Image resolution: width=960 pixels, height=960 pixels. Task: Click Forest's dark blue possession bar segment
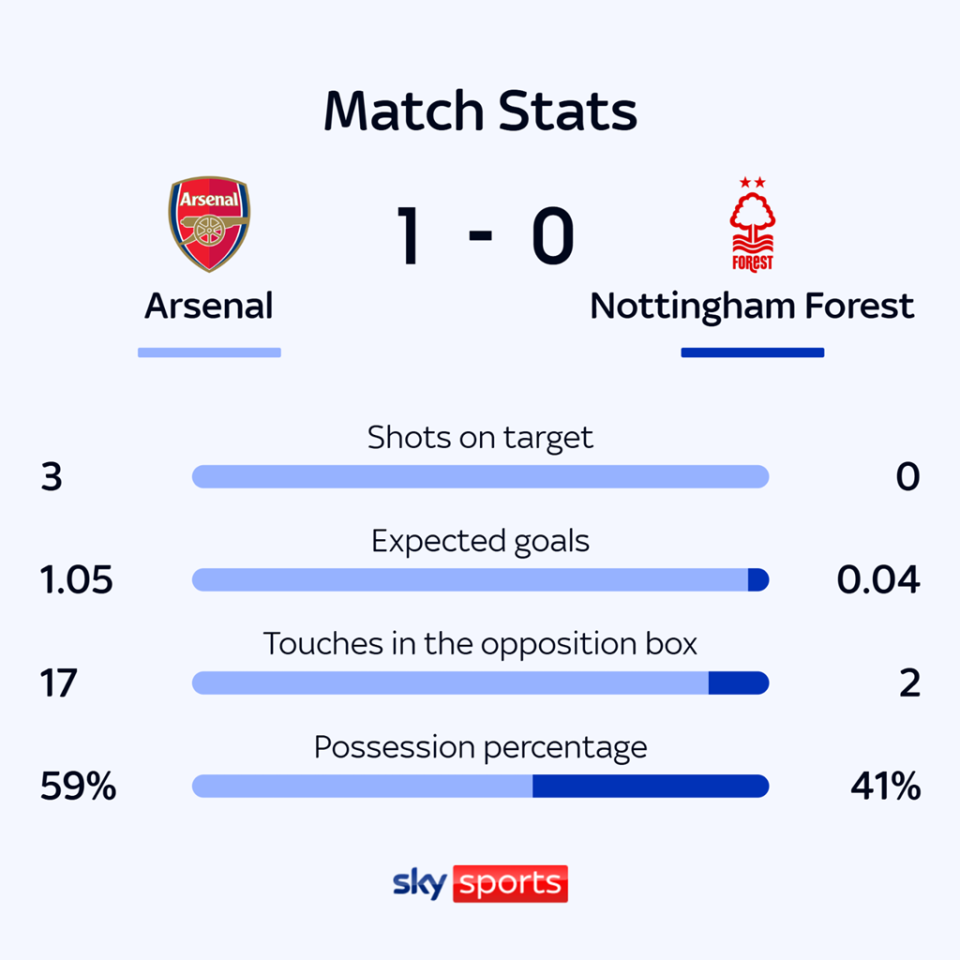click(x=650, y=786)
